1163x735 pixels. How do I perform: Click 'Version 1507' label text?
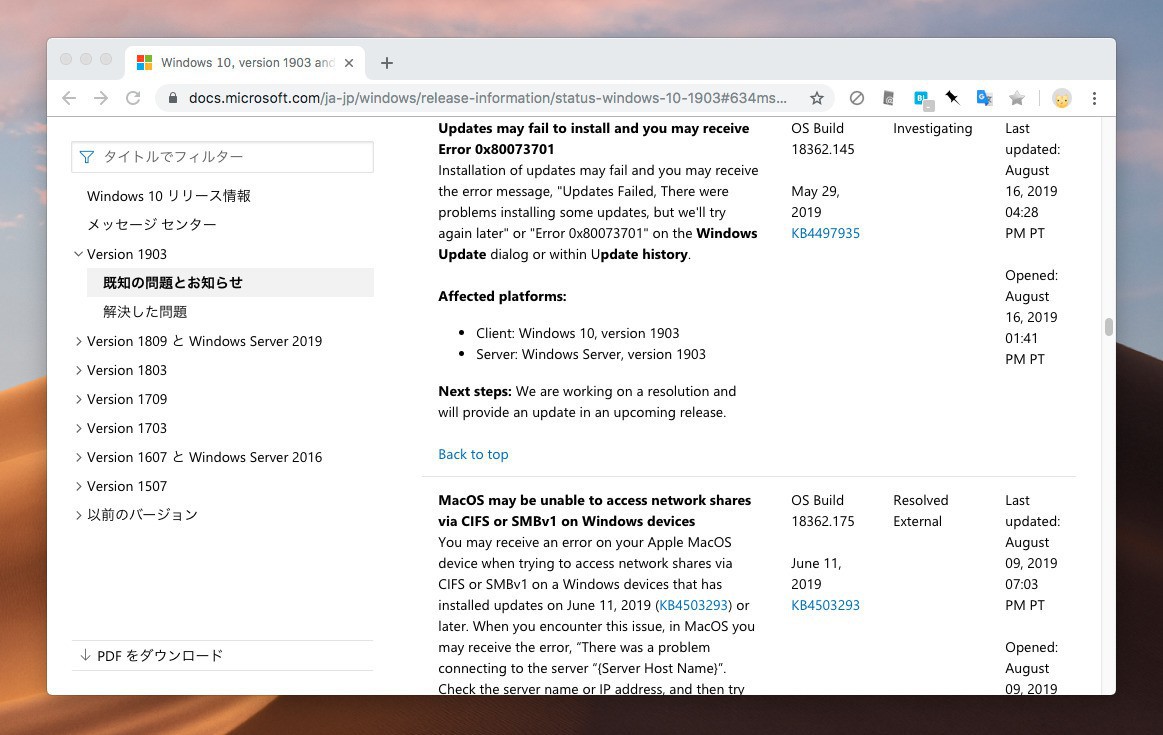127,486
